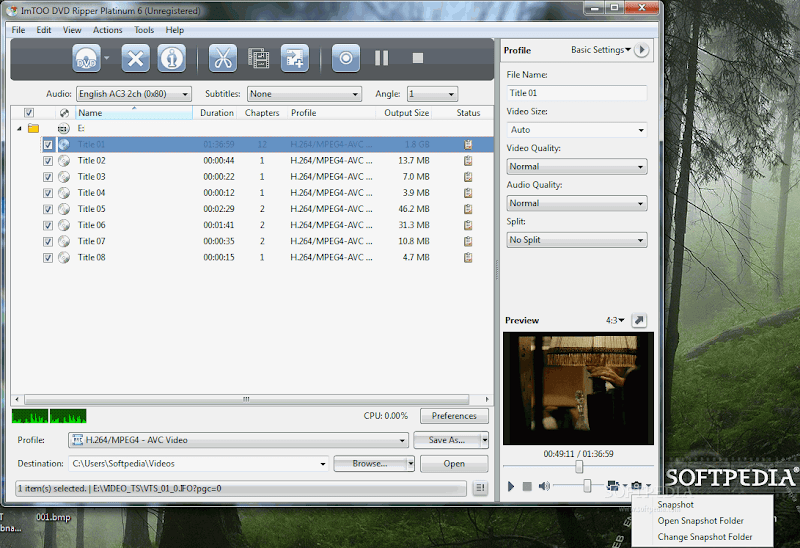Uncheck the Title 08 checkbox
This screenshot has width=800, height=548.
click(48, 258)
